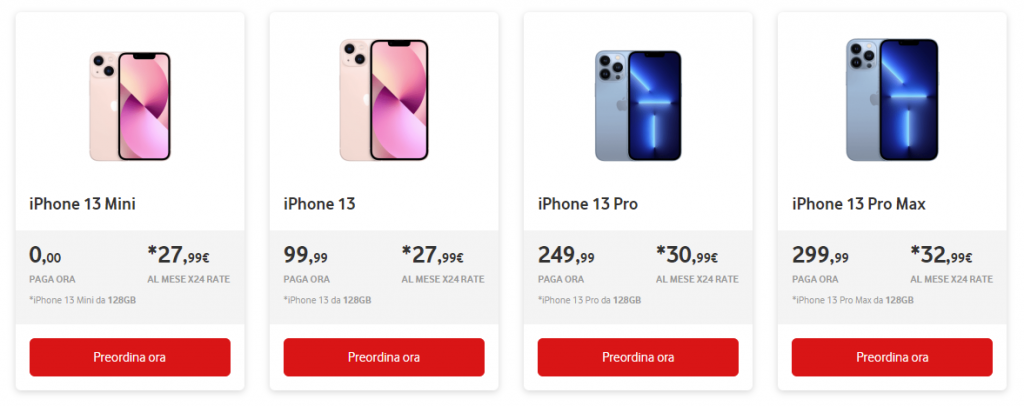Open the iPhone 13 Pro Max title

859,204
